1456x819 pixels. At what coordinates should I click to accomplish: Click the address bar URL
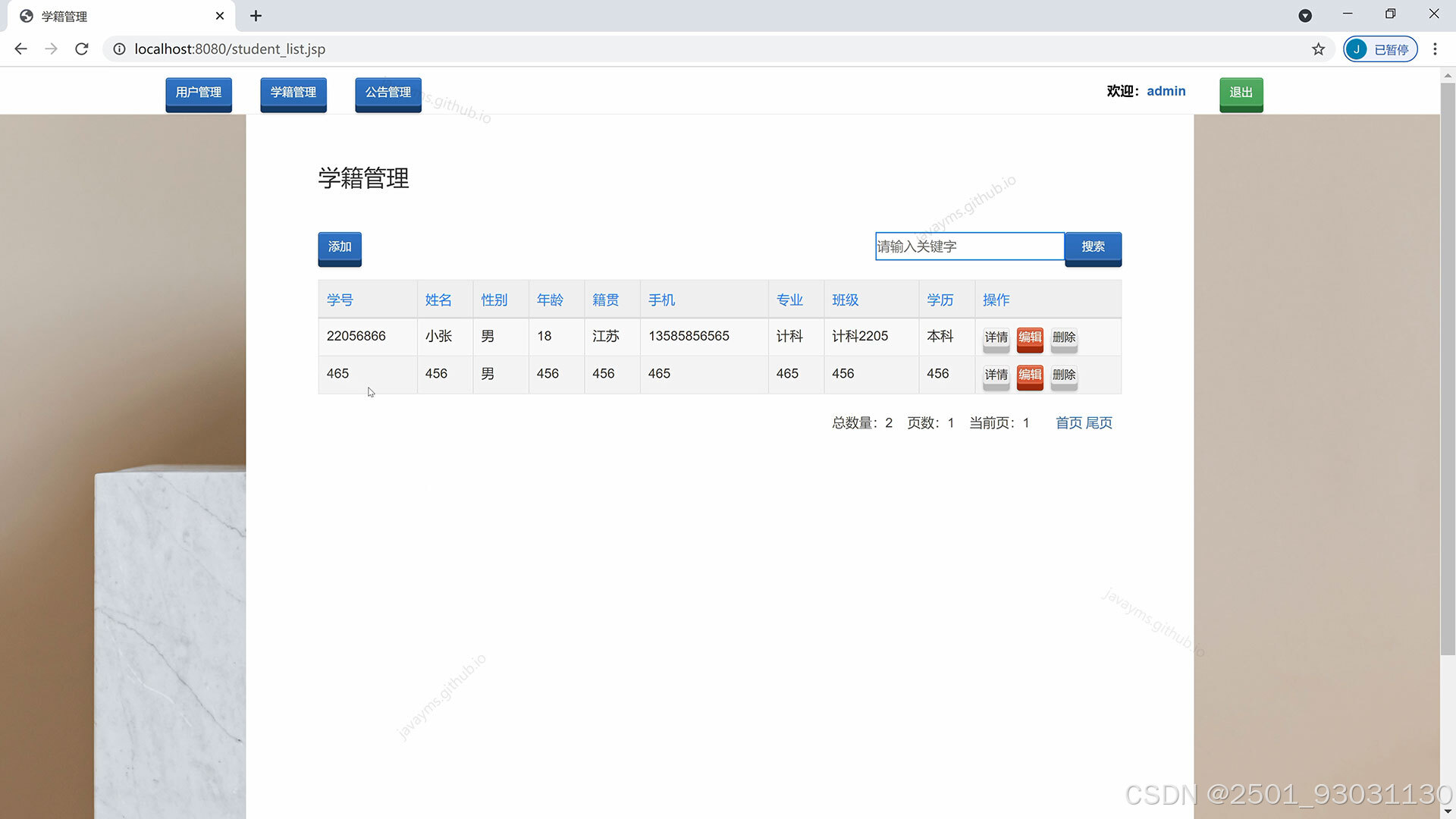pos(230,49)
